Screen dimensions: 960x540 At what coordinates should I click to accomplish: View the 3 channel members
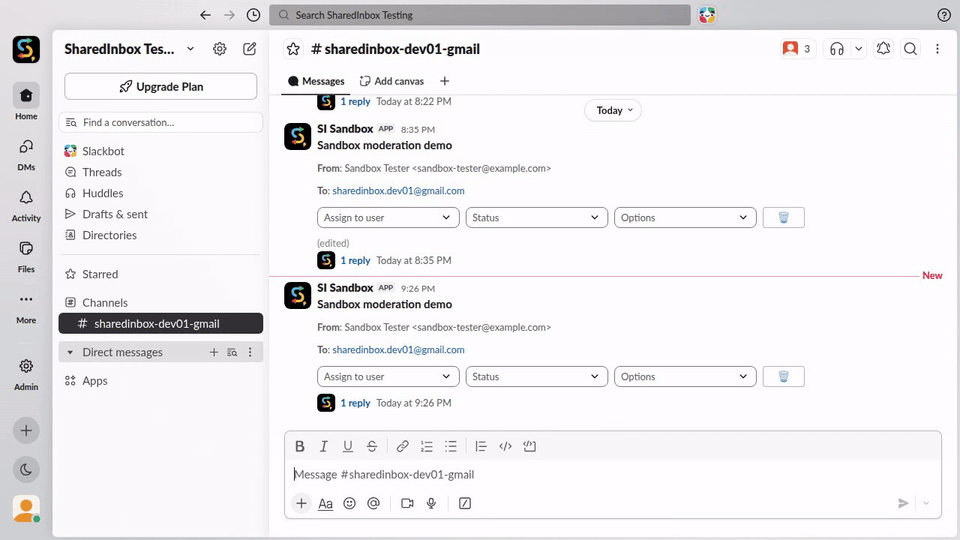(798, 49)
